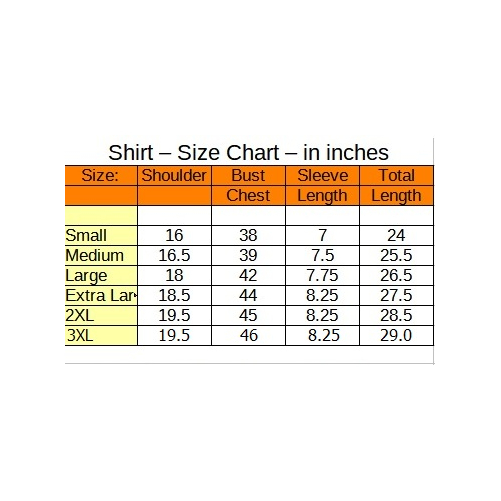This screenshot has height=501, width=501.
Task: Select Extra Large total length 27.5
Action: [x=397, y=296]
